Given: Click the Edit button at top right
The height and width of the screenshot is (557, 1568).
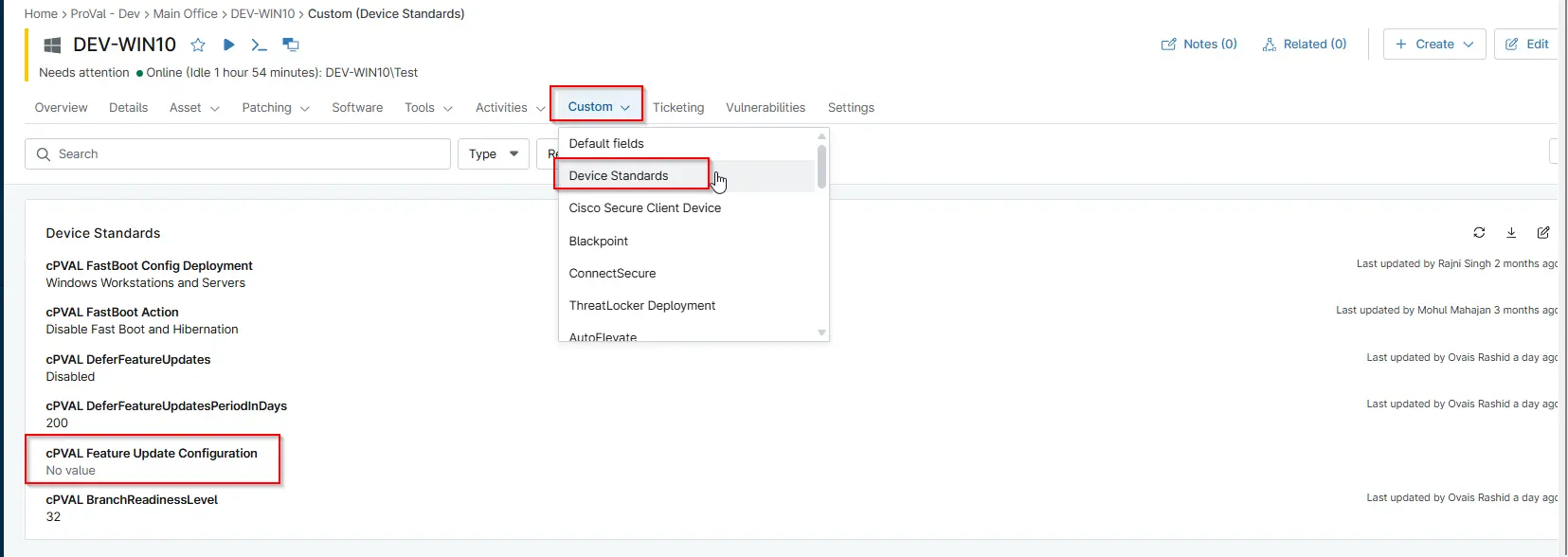Looking at the screenshot, I should (1526, 45).
